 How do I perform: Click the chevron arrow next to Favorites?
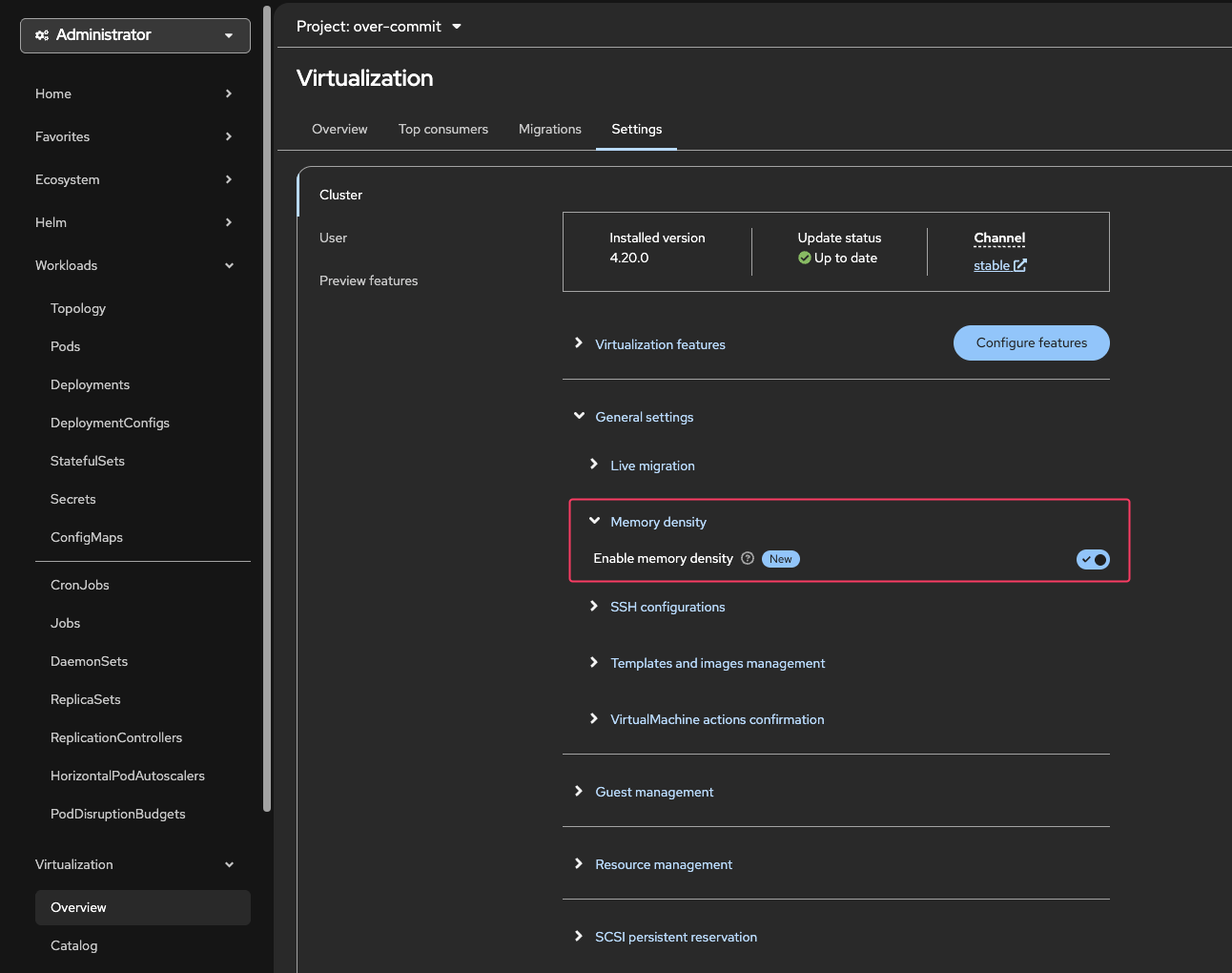pos(229,136)
